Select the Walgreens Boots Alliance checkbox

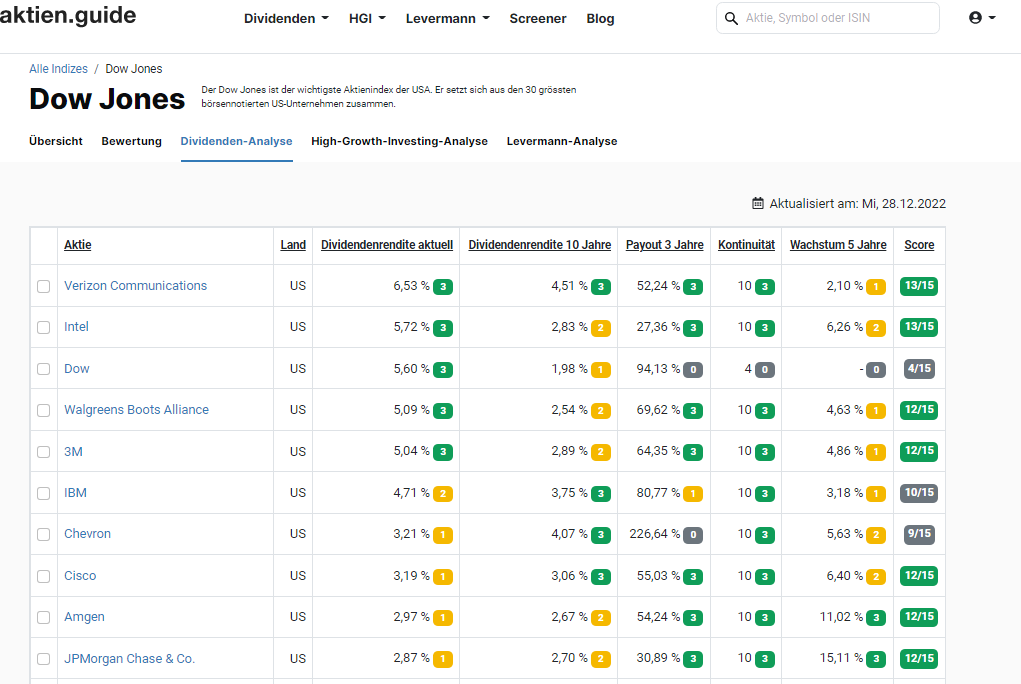44,410
